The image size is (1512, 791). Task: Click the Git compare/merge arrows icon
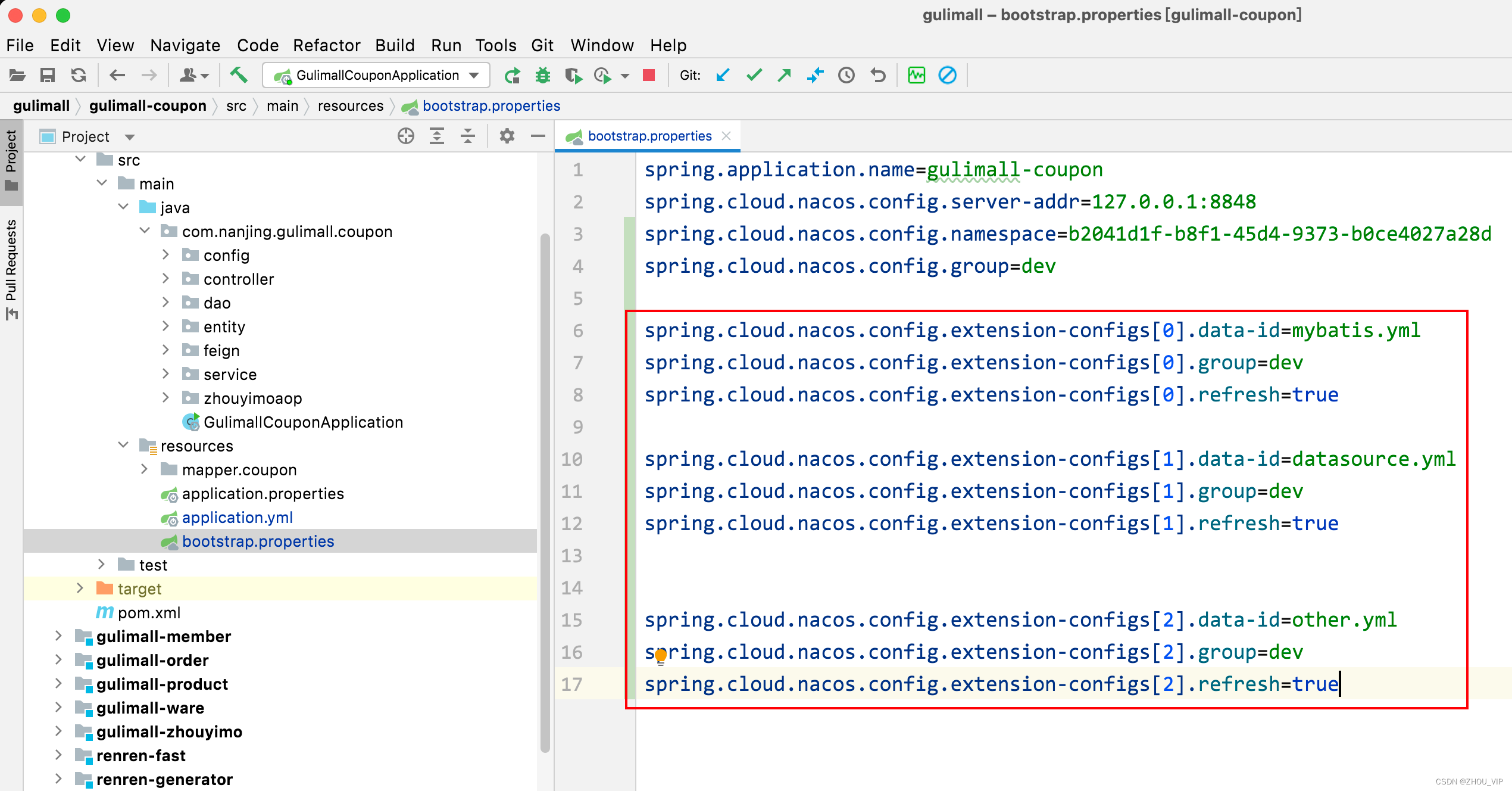pyautogui.click(x=816, y=75)
